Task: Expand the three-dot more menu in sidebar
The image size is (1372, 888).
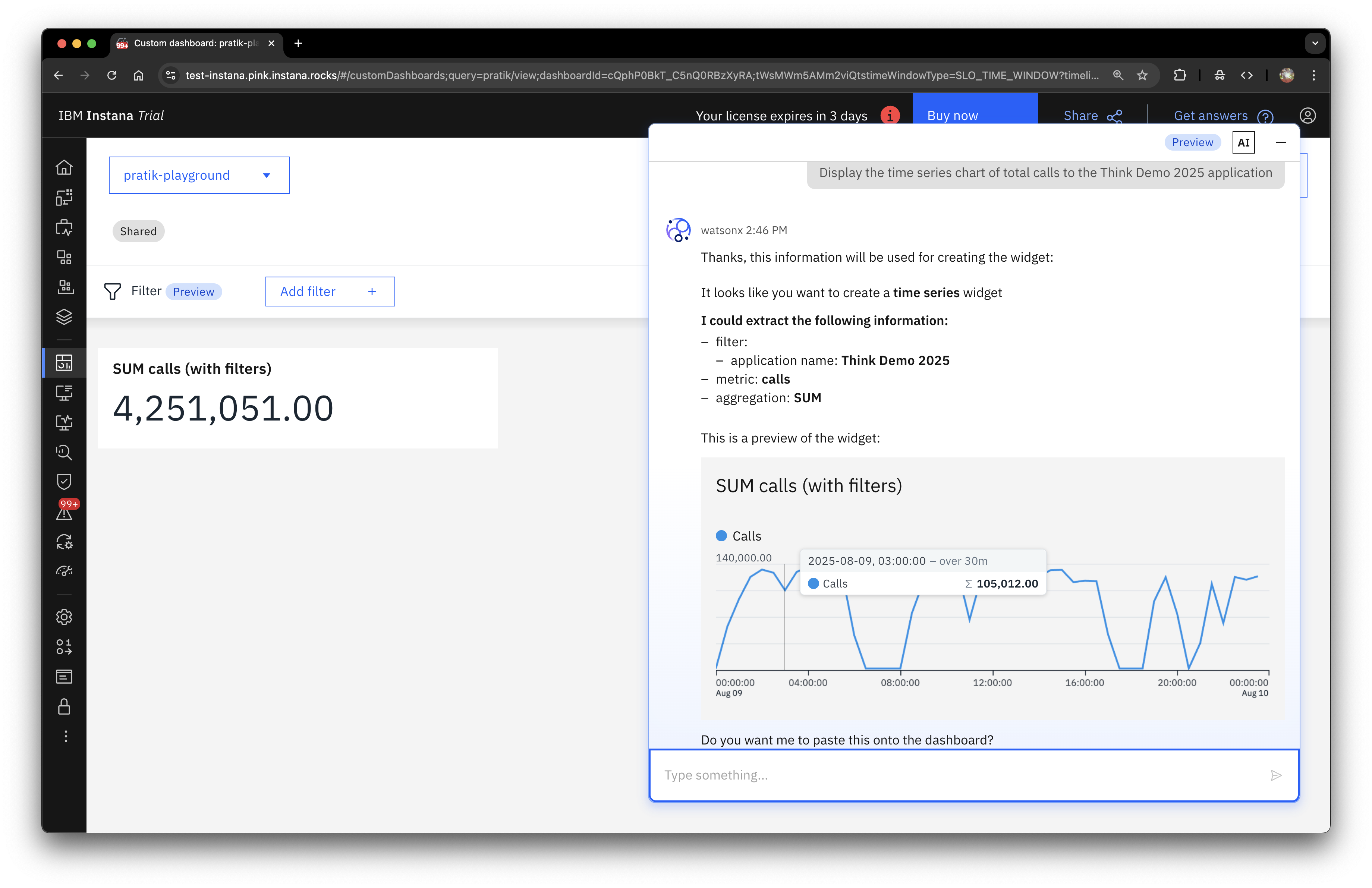Action: point(66,736)
